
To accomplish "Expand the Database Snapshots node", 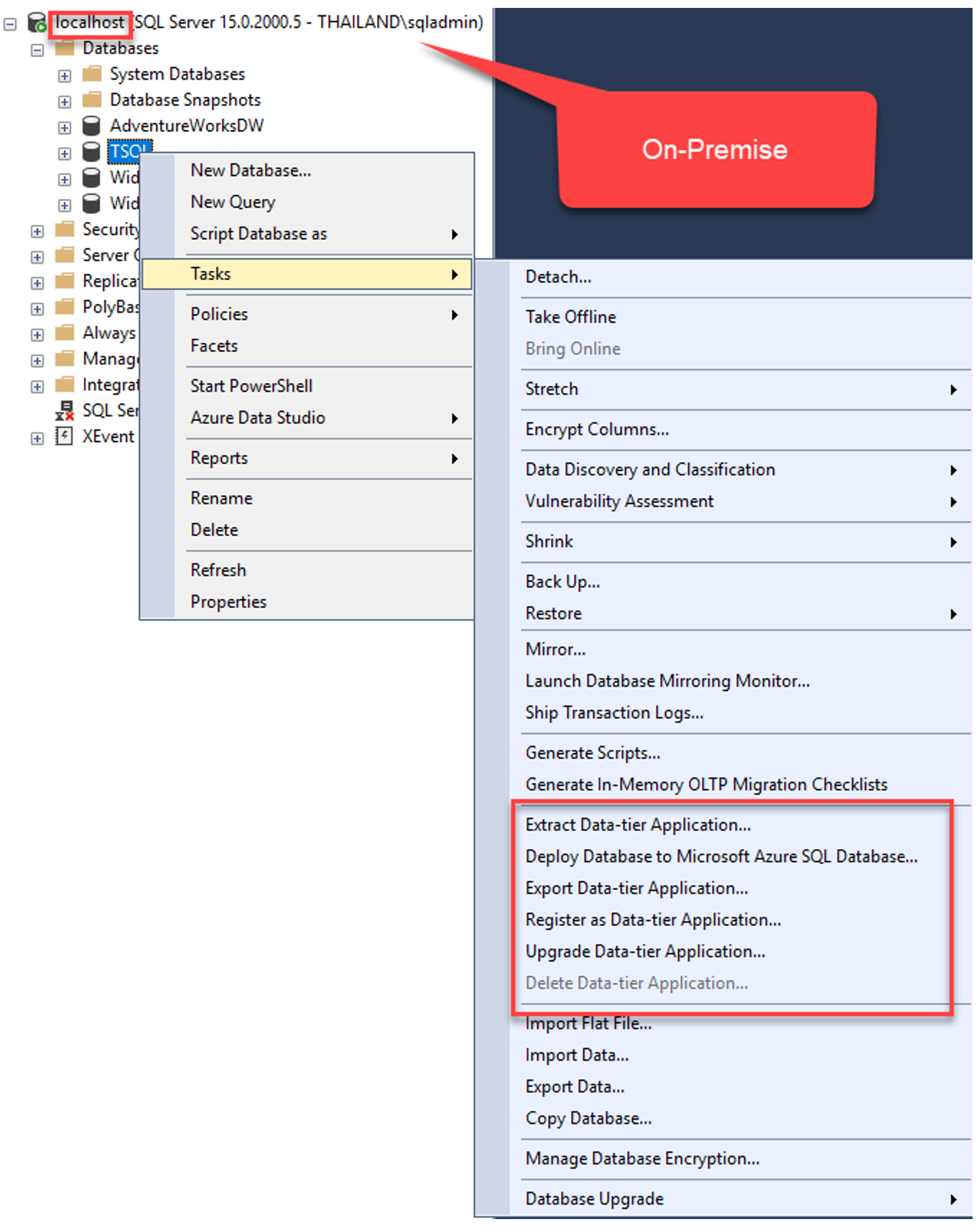I will [x=65, y=102].
